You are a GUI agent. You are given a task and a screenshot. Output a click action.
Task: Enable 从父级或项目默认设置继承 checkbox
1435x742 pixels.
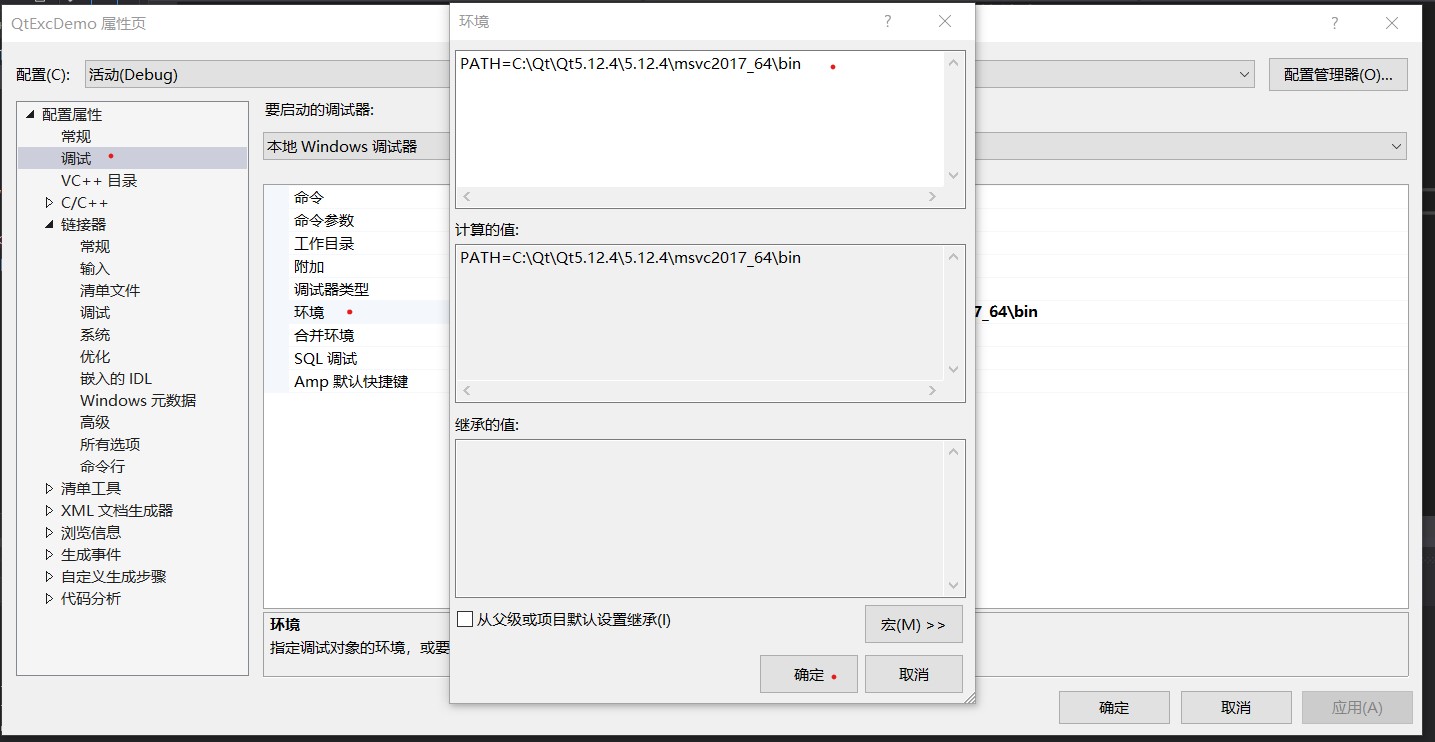point(464,619)
